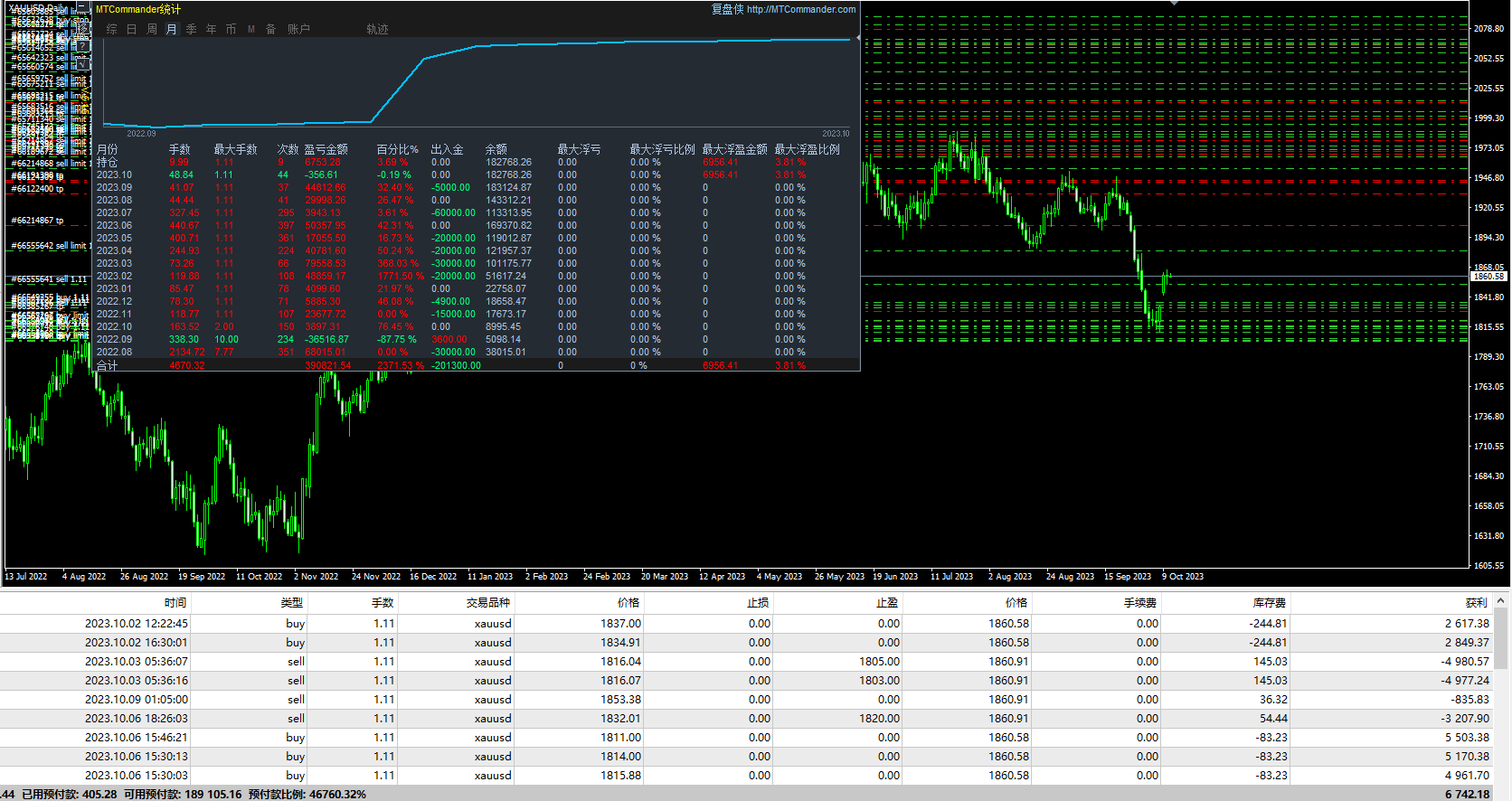The height and width of the screenshot is (801, 1512).
Task: Click the 移 move panel button
Action: tap(82, 27)
